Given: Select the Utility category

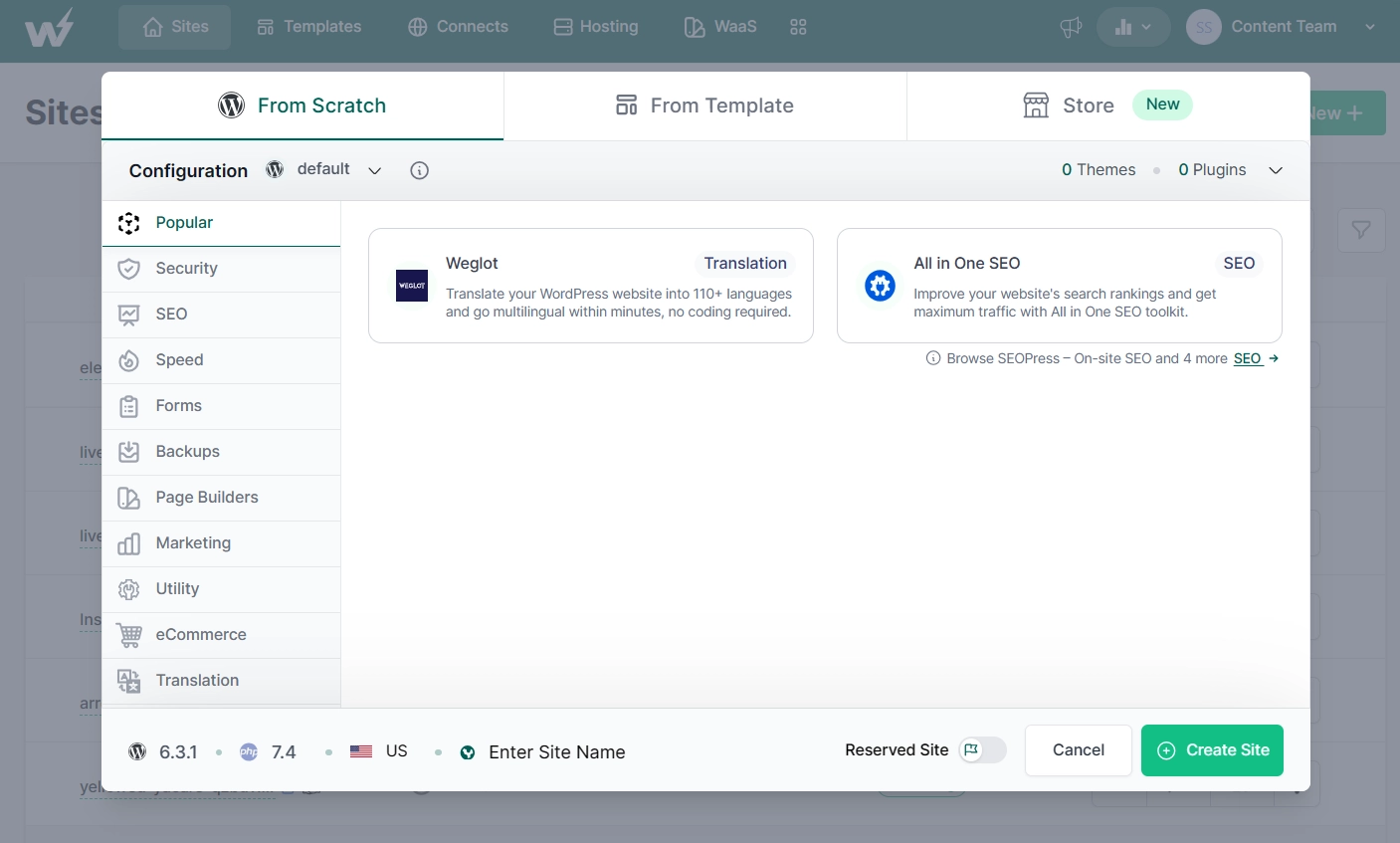Looking at the screenshot, I should [x=221, y=589].
